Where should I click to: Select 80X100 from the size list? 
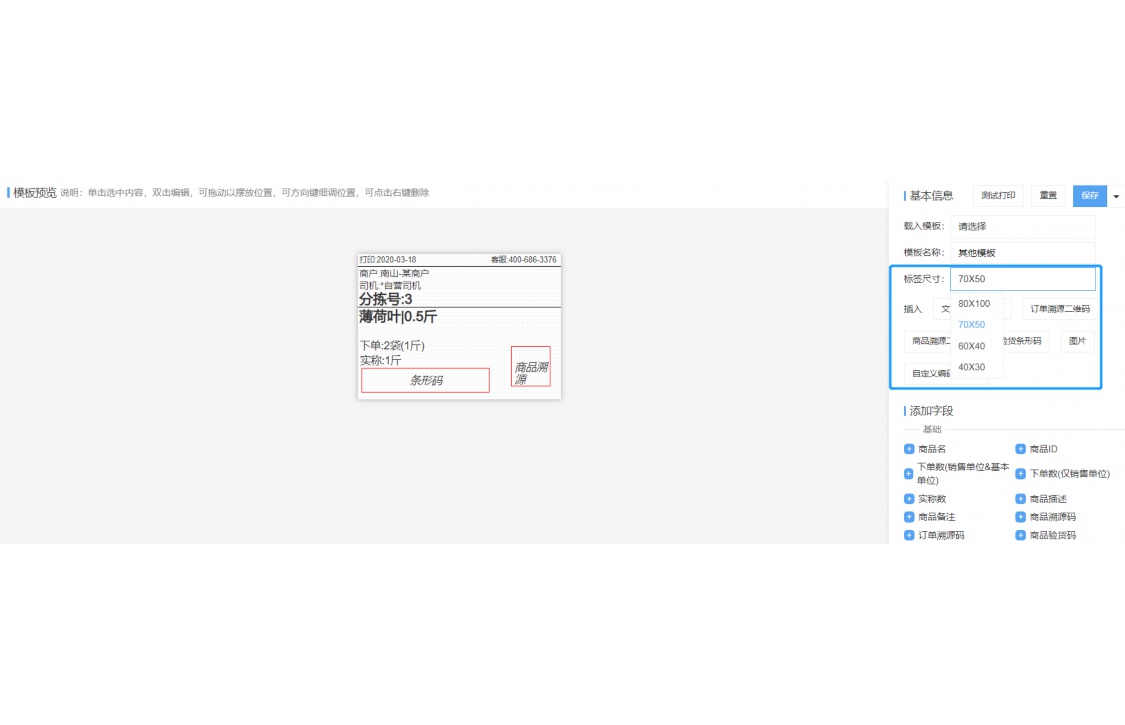pyautogui.click(x=974, y=303)
